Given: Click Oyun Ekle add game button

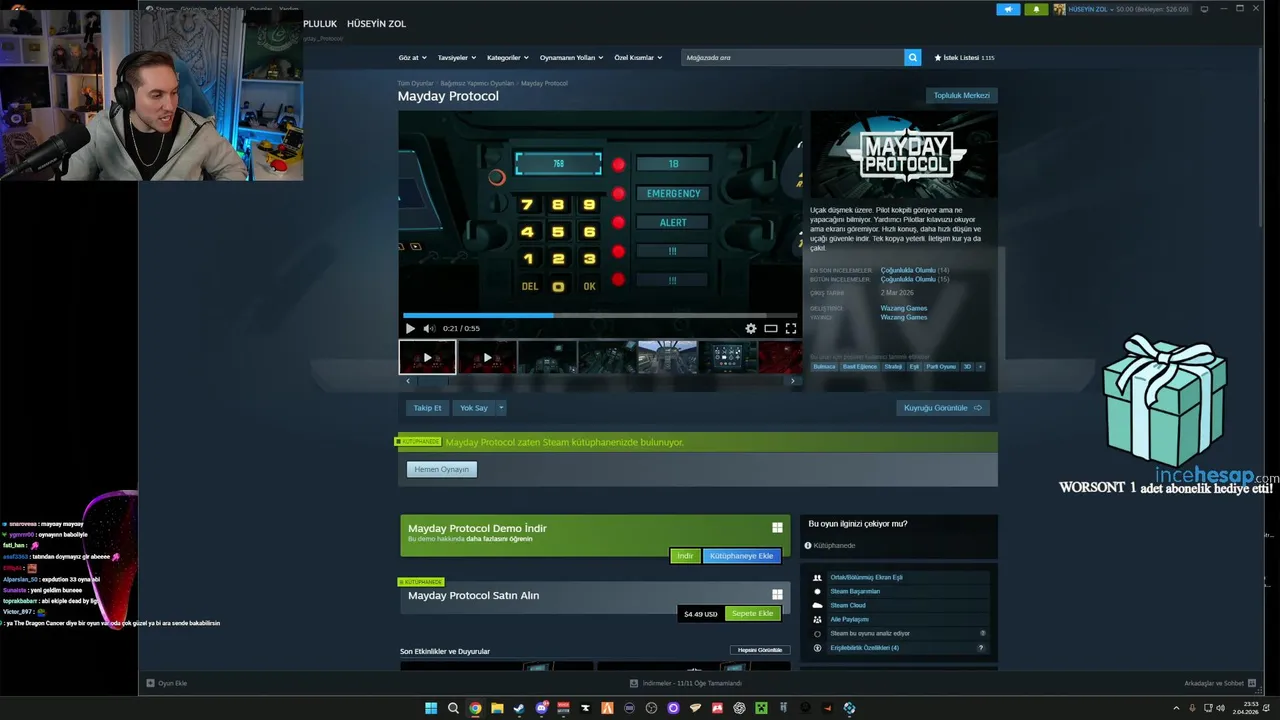Looking at the screenshot, I should coord(167,683).
